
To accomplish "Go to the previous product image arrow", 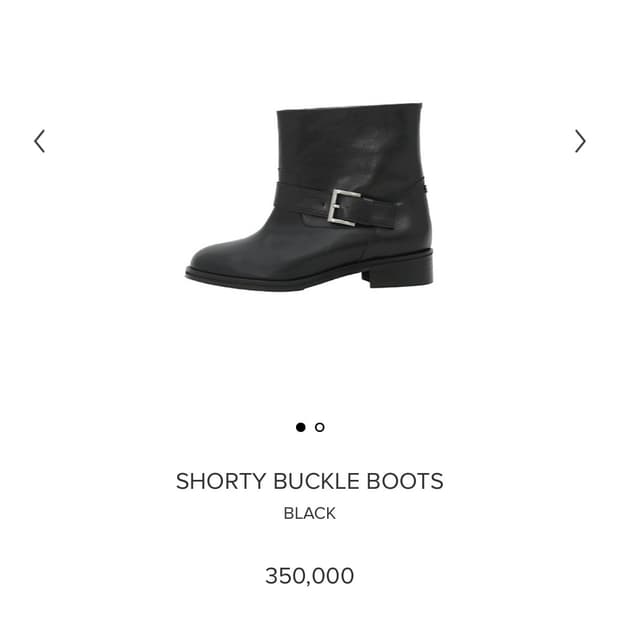I will [40, 141].
